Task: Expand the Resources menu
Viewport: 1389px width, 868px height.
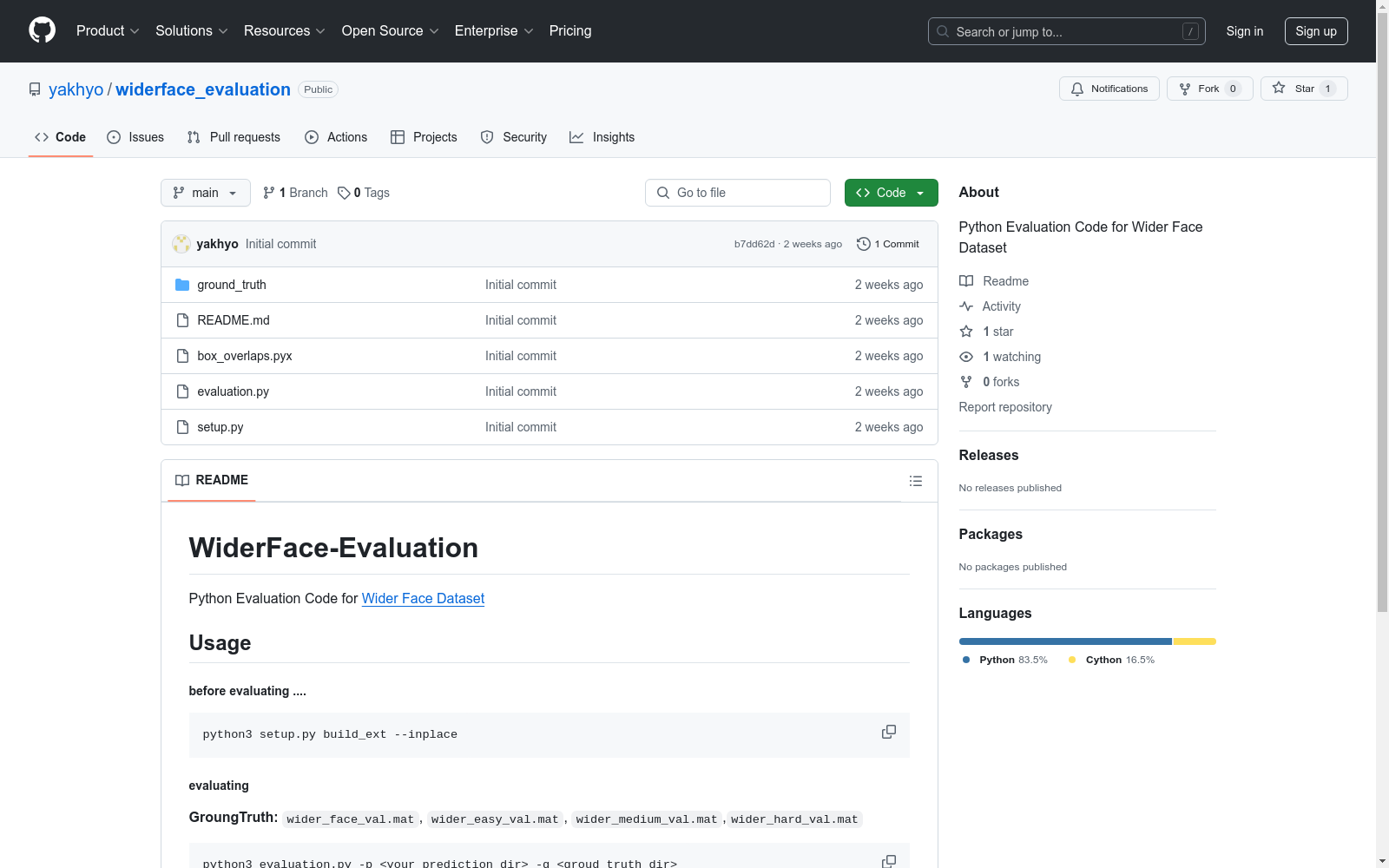Action: pos(285,30)
